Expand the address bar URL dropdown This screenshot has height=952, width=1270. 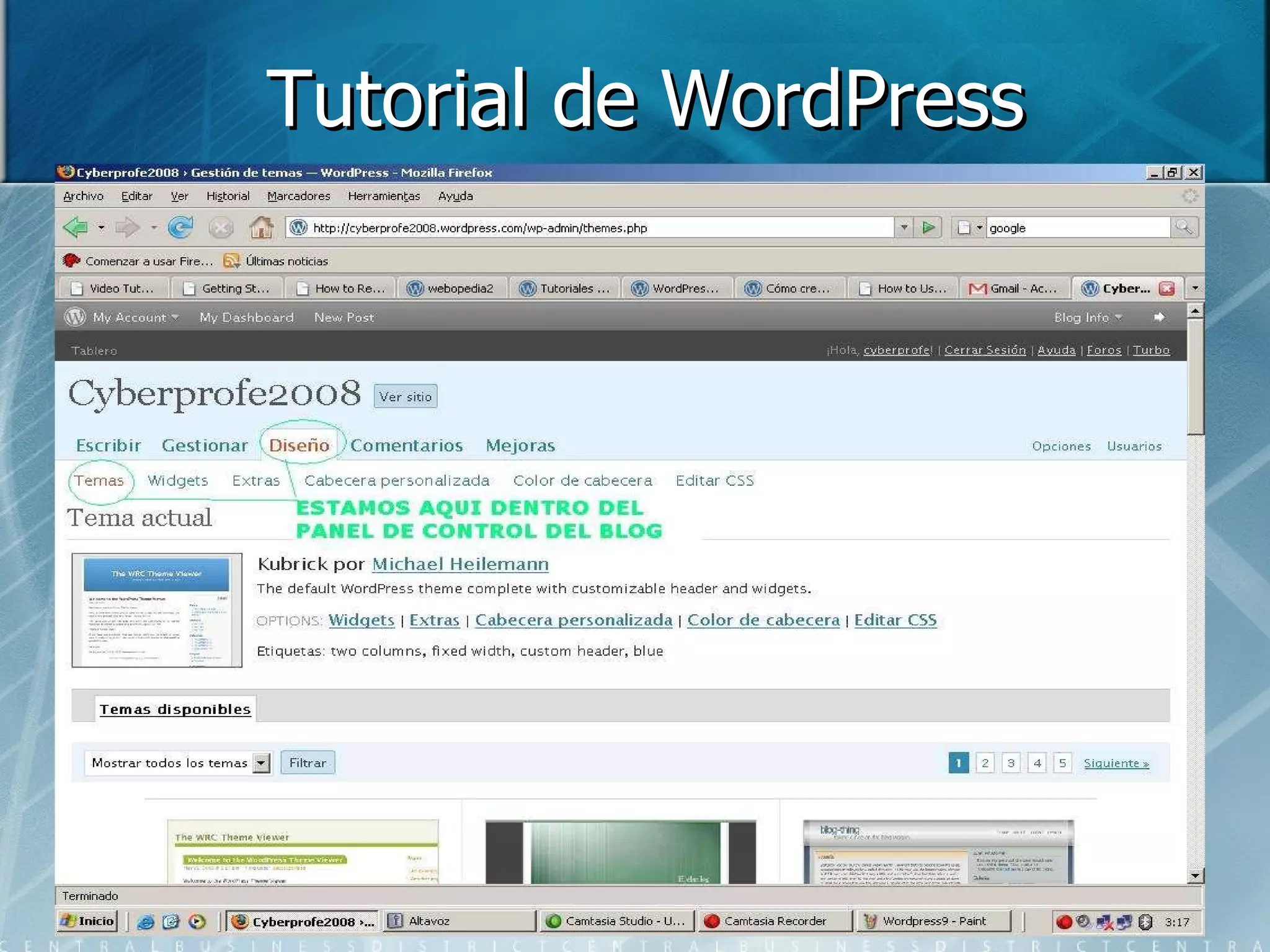click(x=904, y=227)
